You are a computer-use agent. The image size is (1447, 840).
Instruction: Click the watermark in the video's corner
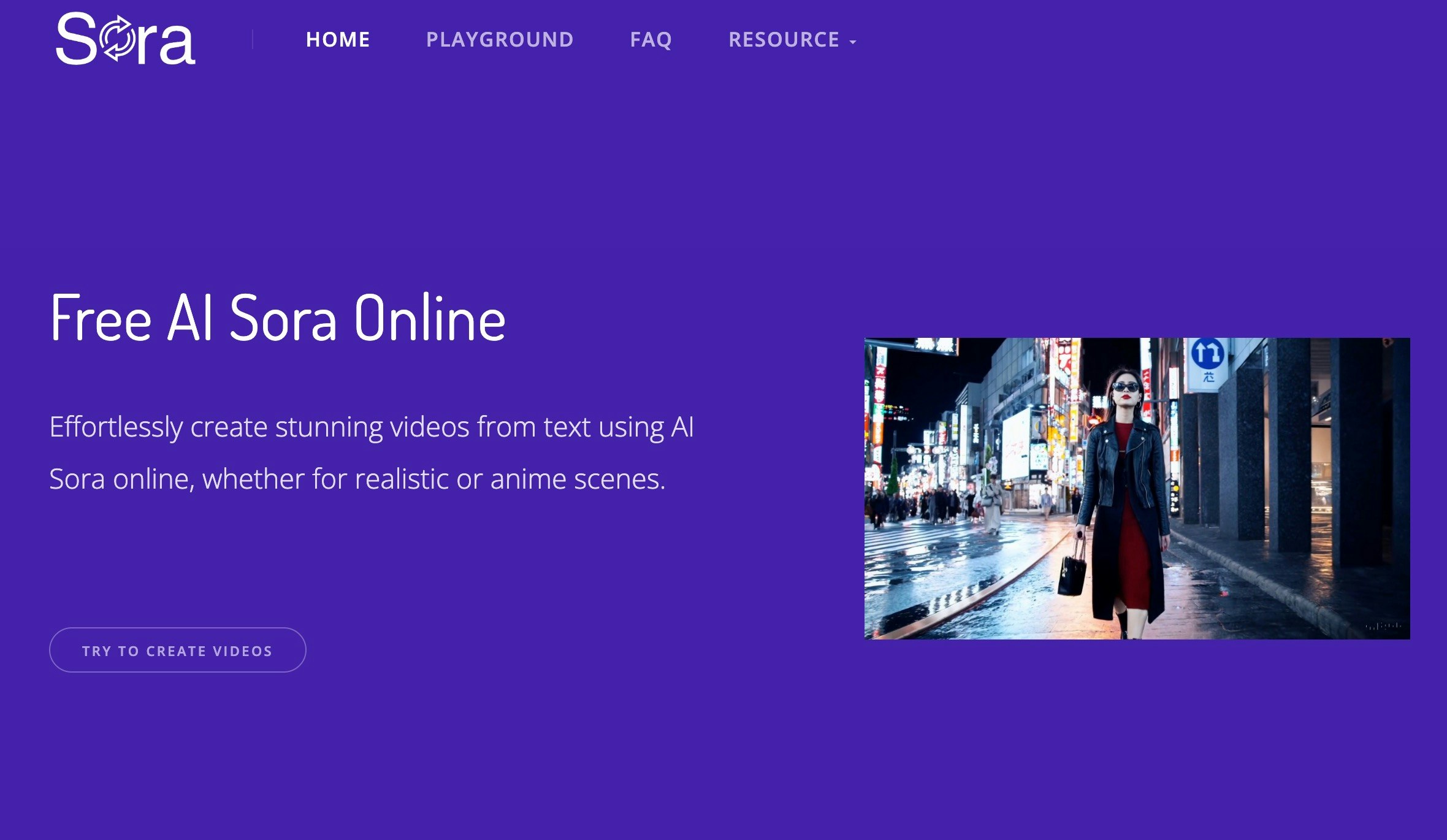click(1383, 626)
